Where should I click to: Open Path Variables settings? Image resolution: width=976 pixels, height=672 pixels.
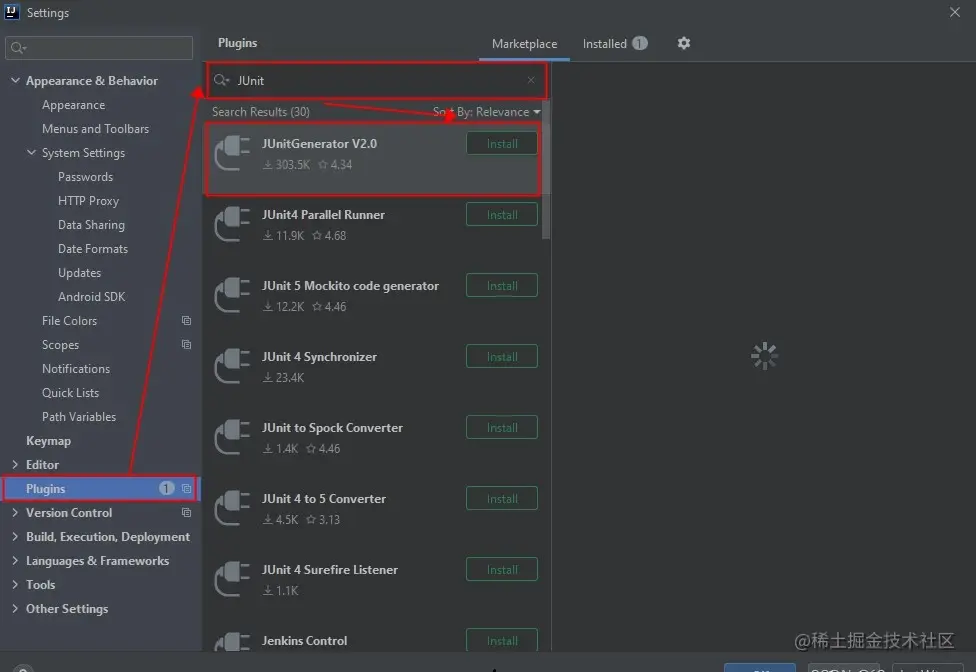(x=79, y=416)
